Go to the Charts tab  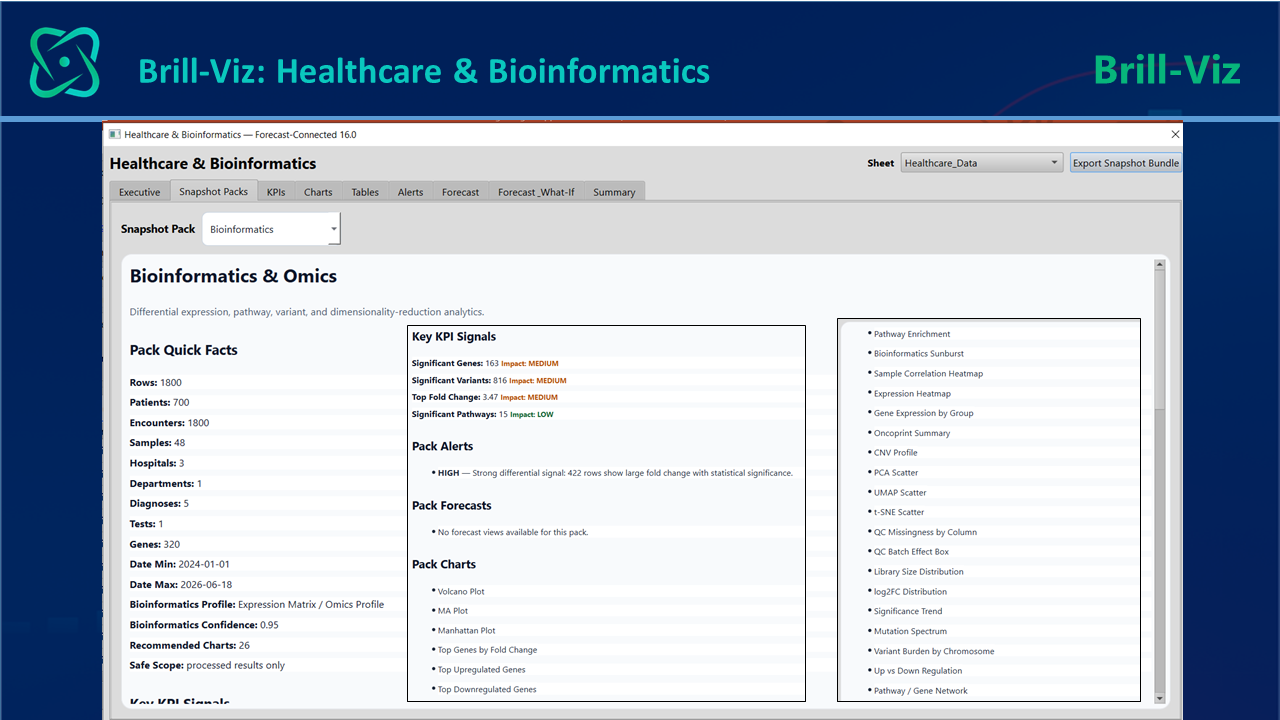tap(318, 192)
